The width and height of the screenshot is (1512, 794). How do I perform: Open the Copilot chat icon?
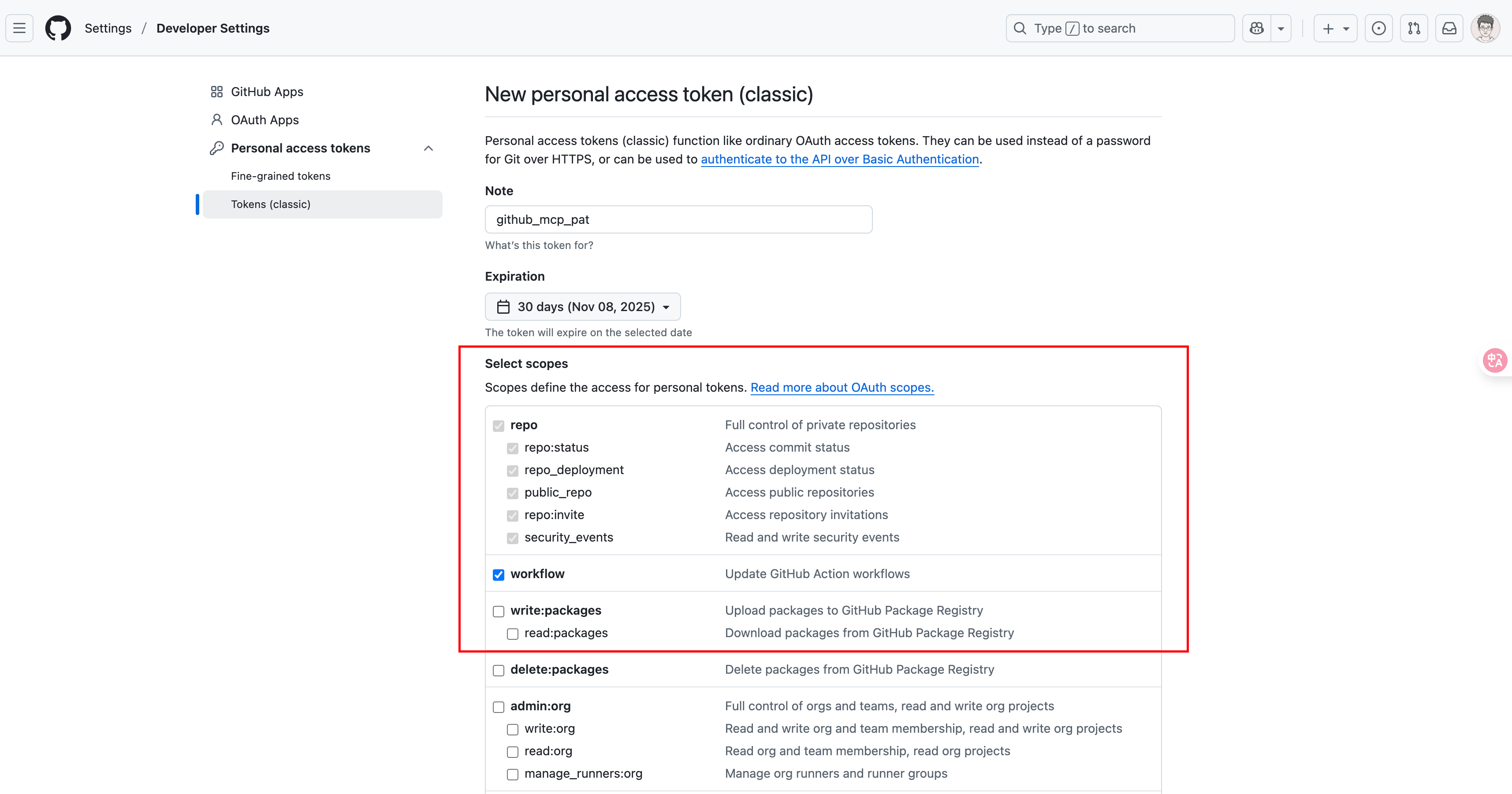pos(1257,28)
